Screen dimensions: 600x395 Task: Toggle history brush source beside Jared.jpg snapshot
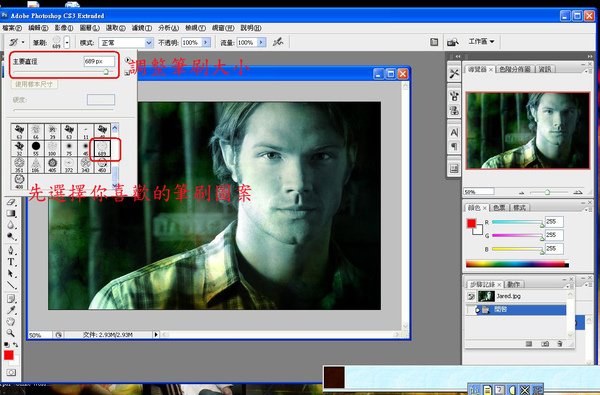[471, 296]
